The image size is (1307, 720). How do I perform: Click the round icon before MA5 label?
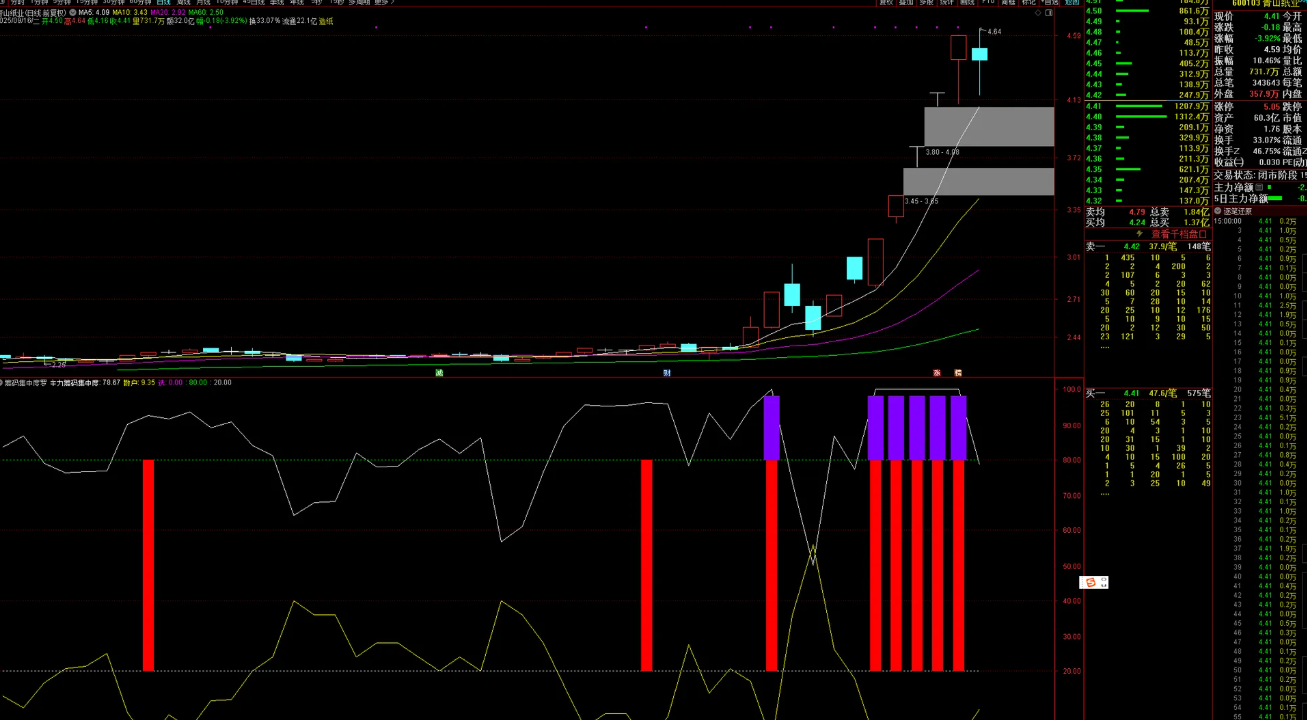73,13
